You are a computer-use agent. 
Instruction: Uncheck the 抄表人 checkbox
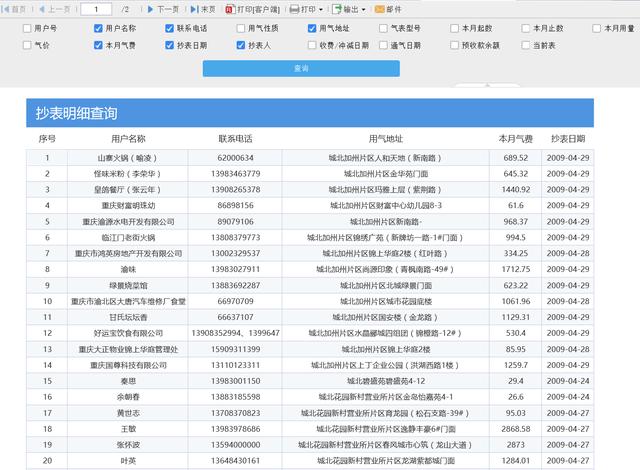241,45
